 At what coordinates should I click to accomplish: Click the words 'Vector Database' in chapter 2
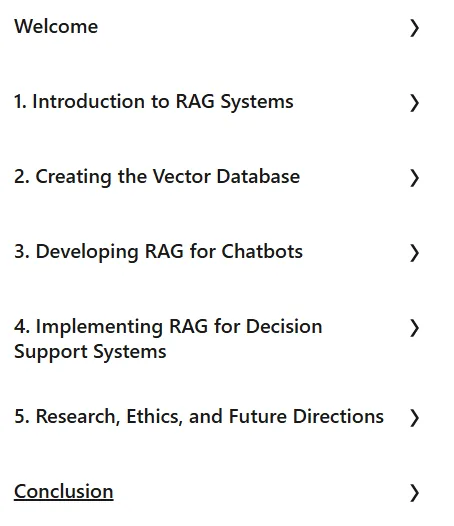point(226,176)
